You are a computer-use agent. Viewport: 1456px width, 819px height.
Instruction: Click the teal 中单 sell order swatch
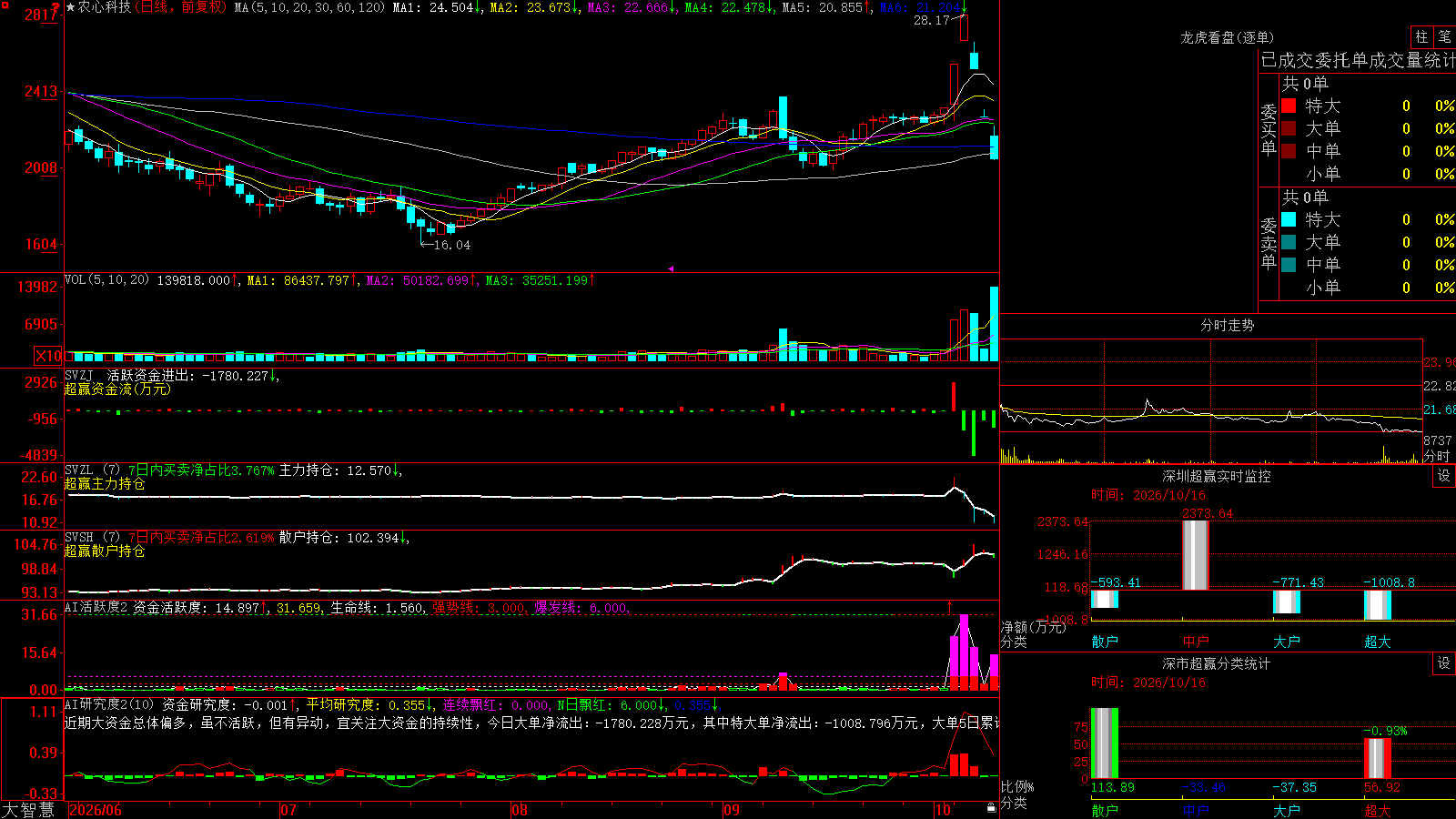click(x=1289, y=265)
